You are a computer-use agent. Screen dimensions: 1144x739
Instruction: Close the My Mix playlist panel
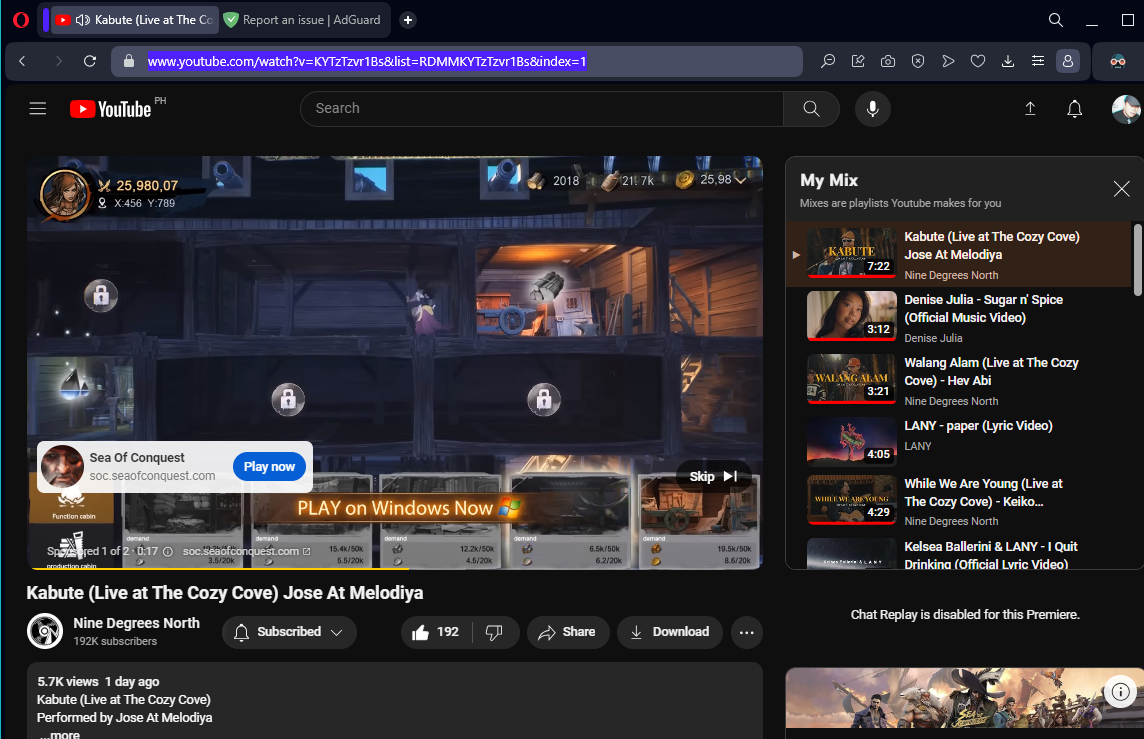pos(1122,189)
